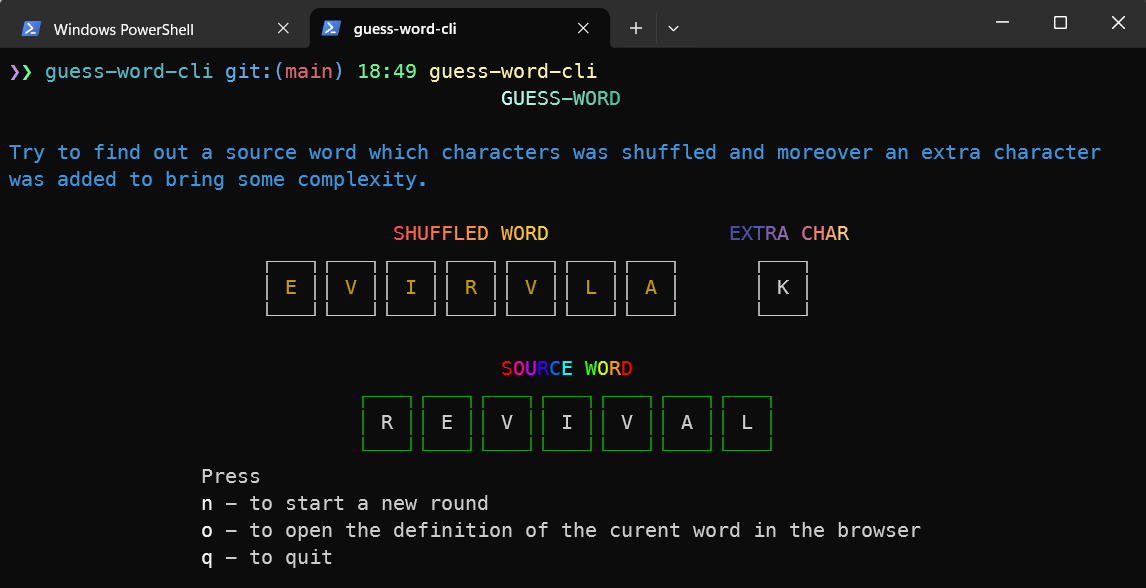
Task: Click the 'n – to start a new round' line
Action: 345,504
